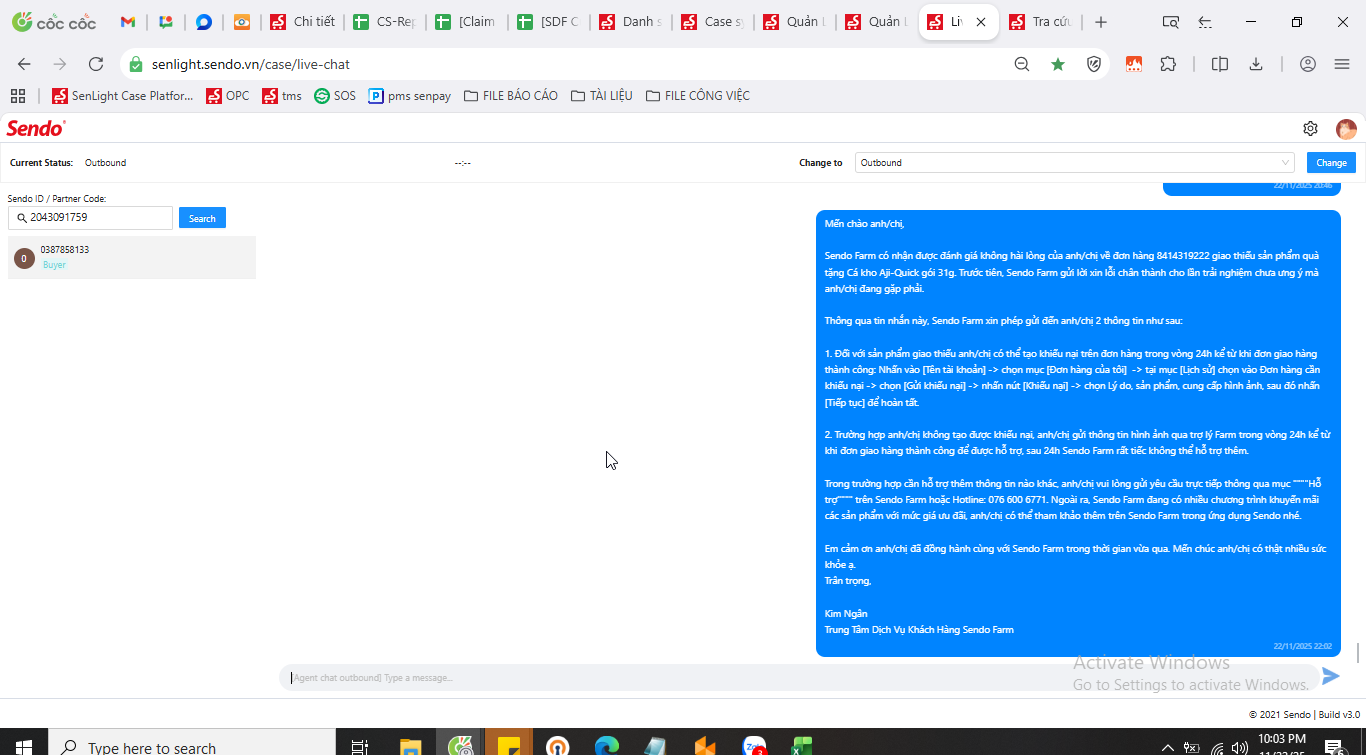The image size is (1366, 755).
Task: Open the browser main hamburger menu
Action: (1342, 64)
